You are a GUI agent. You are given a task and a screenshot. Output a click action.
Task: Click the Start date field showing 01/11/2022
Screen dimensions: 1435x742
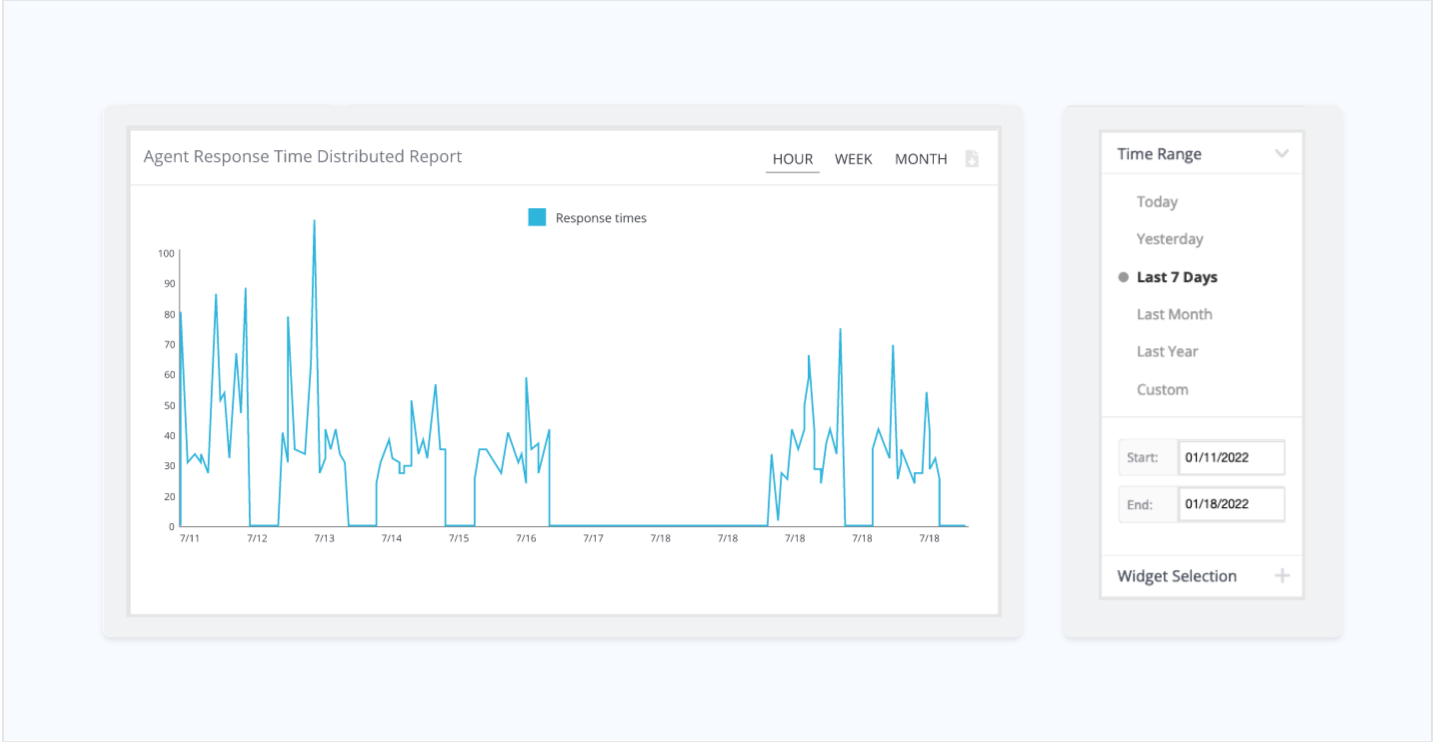[x=1231, y=457]
